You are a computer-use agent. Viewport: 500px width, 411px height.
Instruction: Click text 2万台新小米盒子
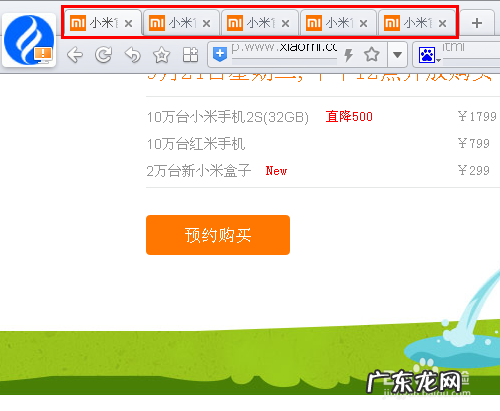tap(199, 171)
